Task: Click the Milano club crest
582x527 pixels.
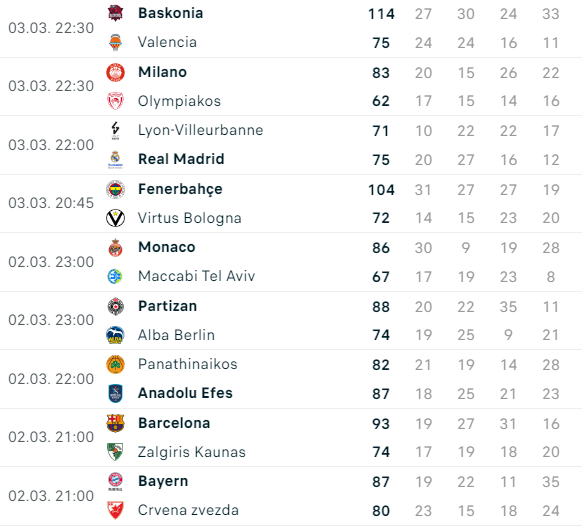Action: pyautogui.click(x=115, y=72)
